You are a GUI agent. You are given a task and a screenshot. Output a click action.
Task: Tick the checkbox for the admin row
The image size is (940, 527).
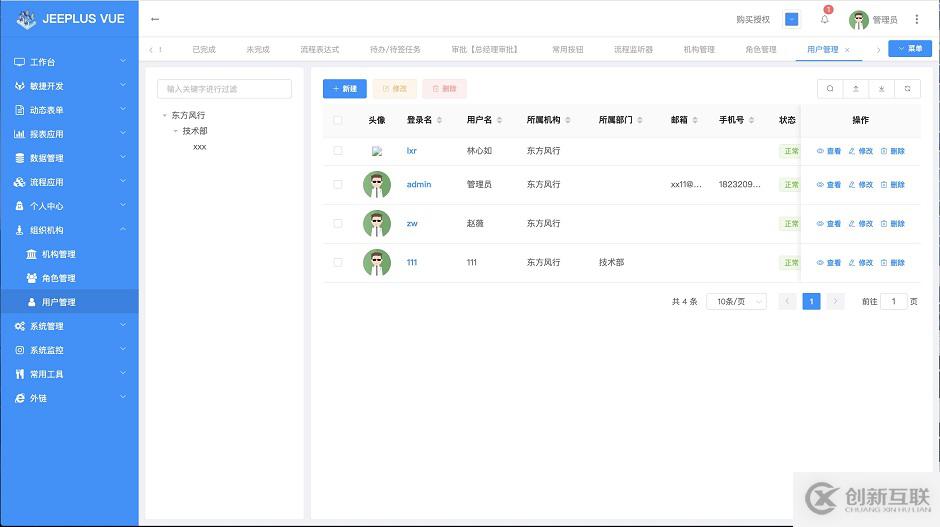pyautogui.click(x=338, y=185)
